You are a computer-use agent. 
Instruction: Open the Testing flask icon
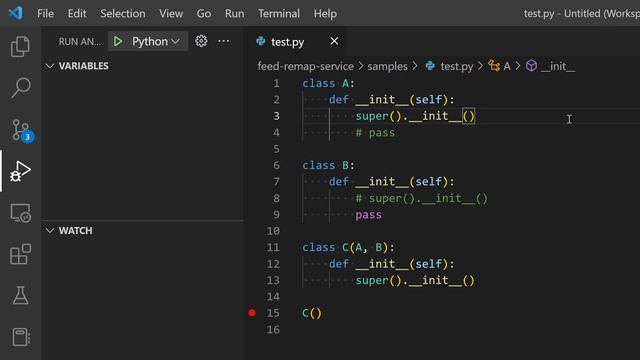(x=20, y=295)
